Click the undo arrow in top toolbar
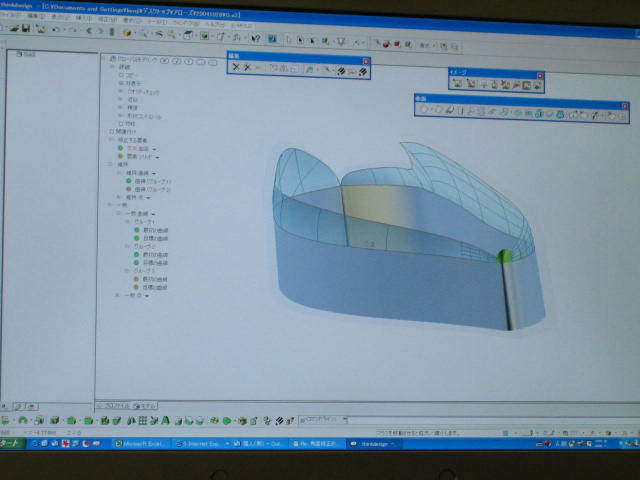Viewport: 640px width, 480px height. coord(56,29)
